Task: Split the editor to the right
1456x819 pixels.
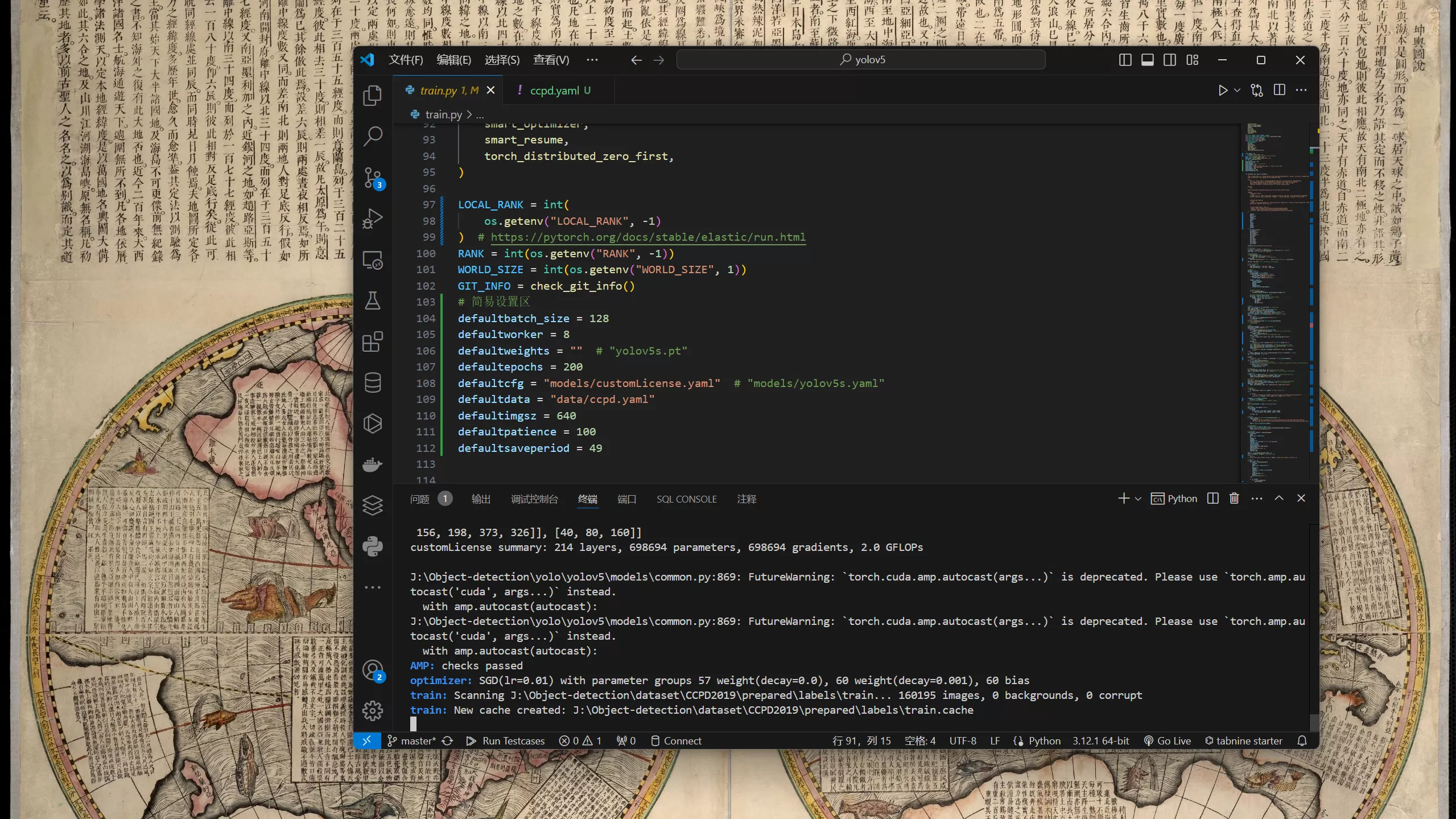Action: click(x=1280, y=90)
